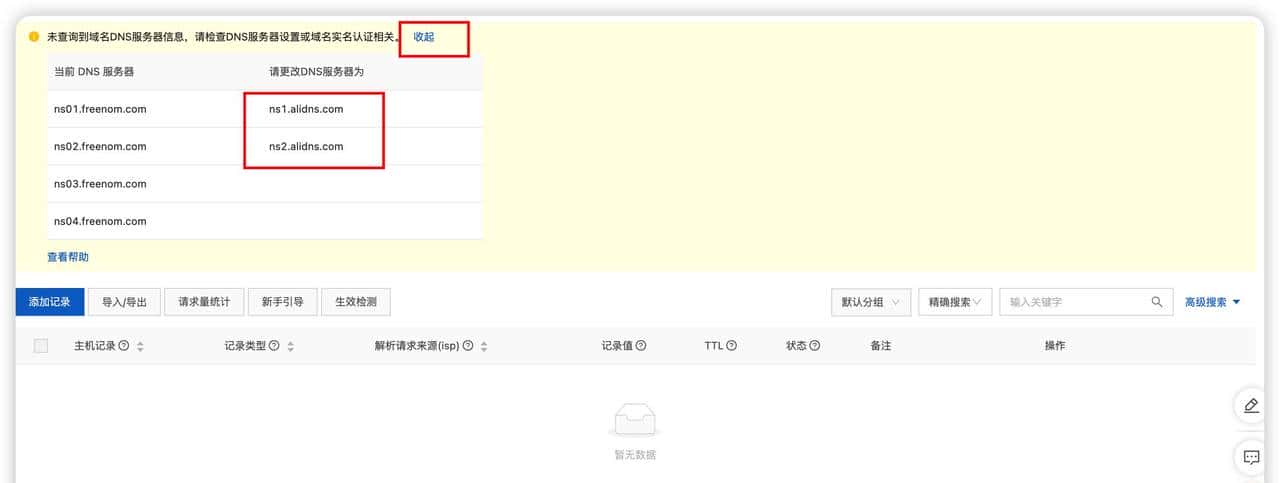Click the pencil edit feedback icon

click(1251, 406)
